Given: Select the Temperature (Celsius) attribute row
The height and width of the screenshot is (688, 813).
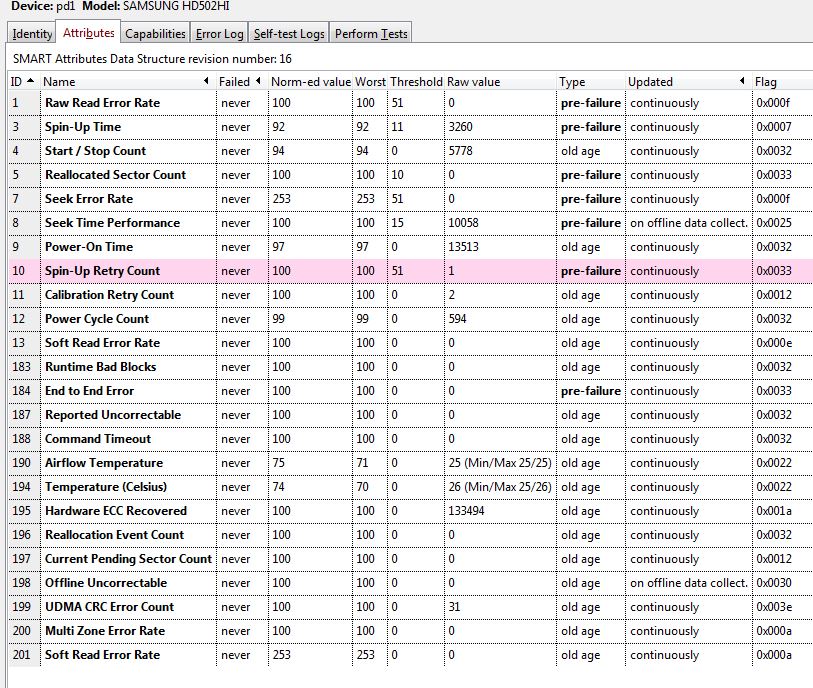Looking at the screenshot, I should (105, 487).
